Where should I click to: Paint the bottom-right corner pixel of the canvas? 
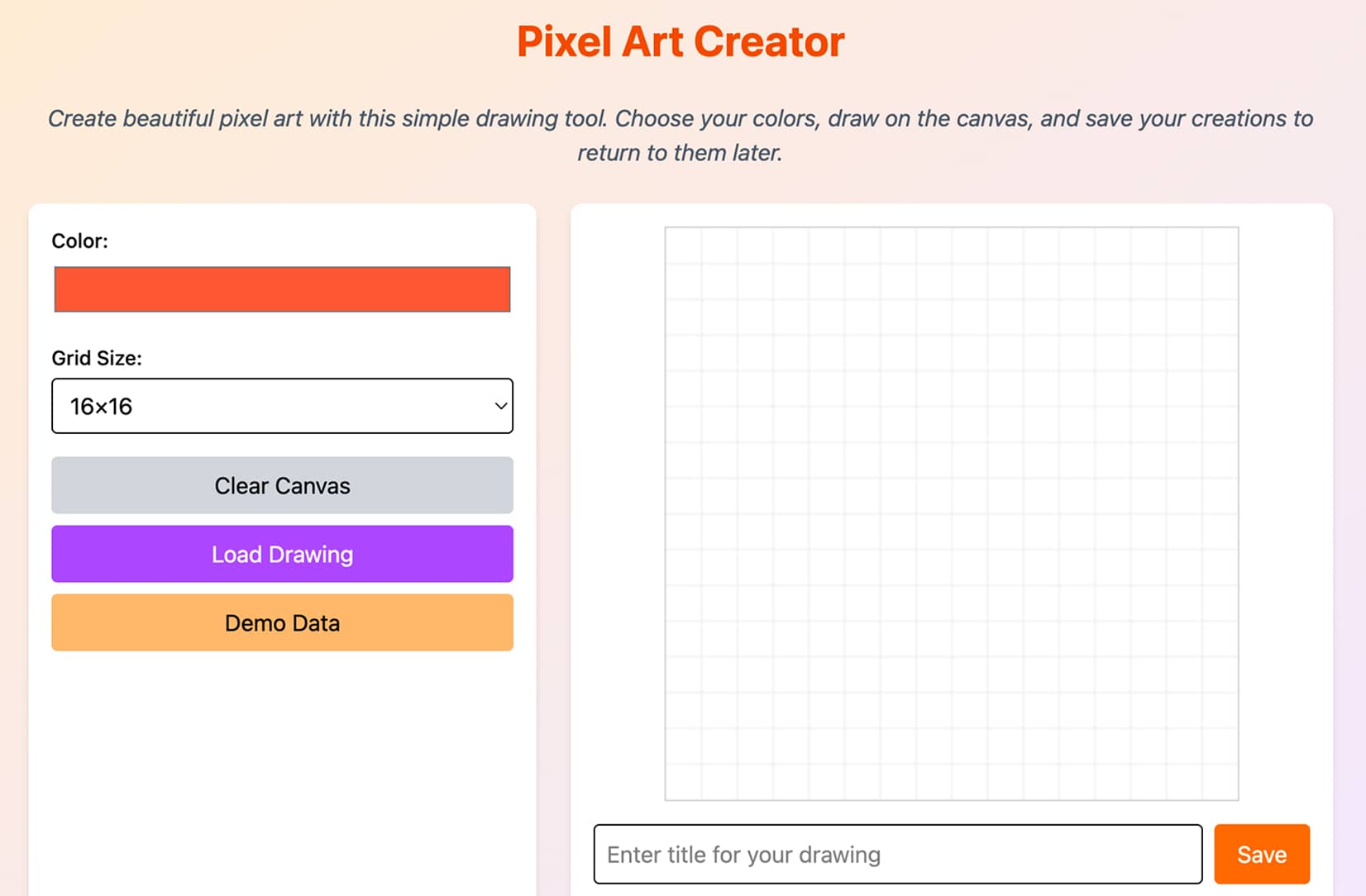pyautogui.click(x=1220, y=782)
